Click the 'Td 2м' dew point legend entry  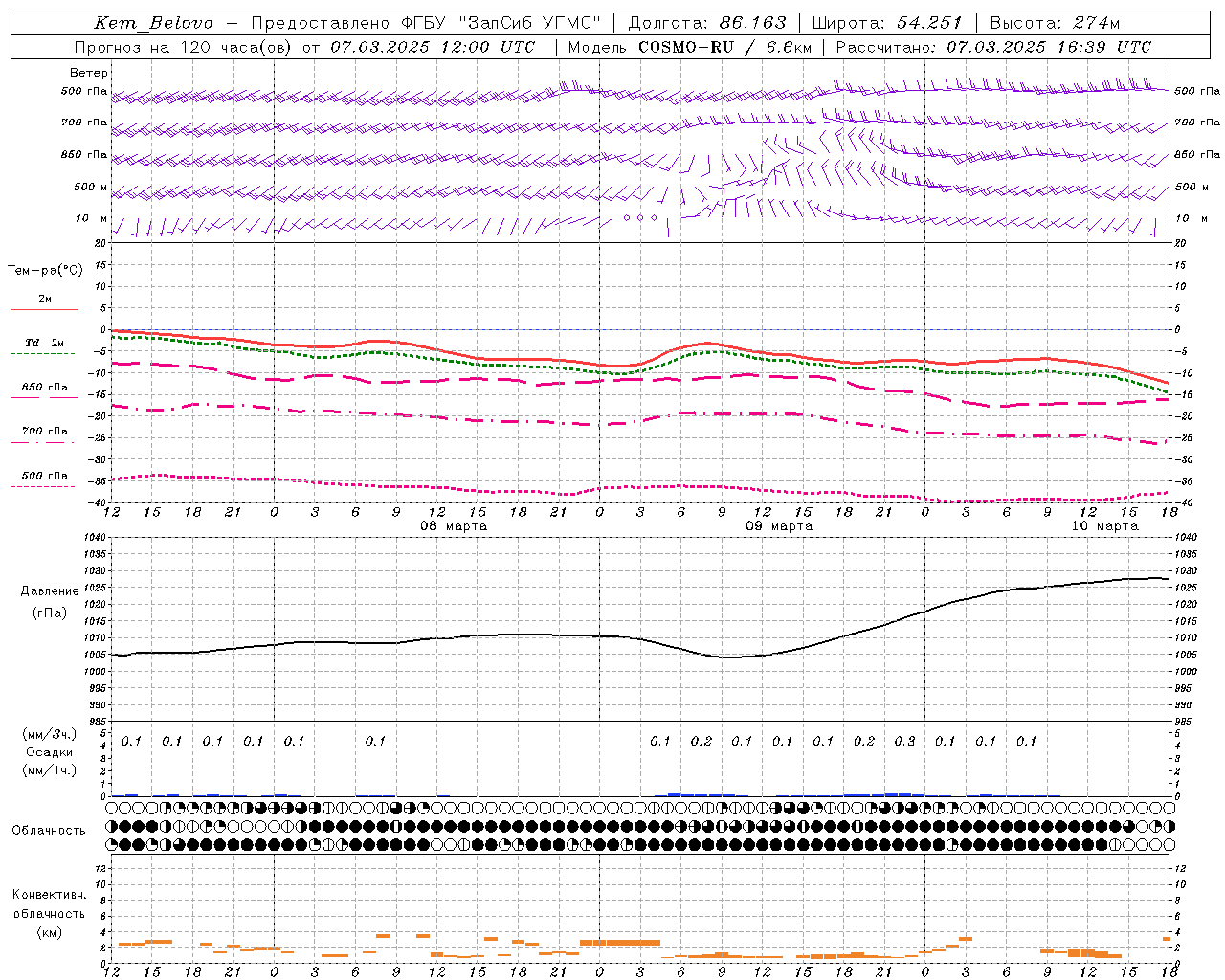click(x=44, y=343)
